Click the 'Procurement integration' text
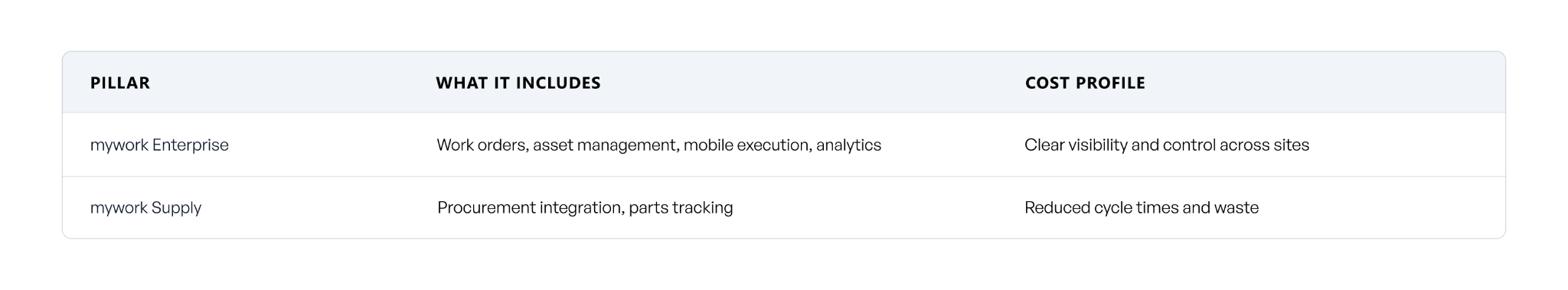 point(529,207)
